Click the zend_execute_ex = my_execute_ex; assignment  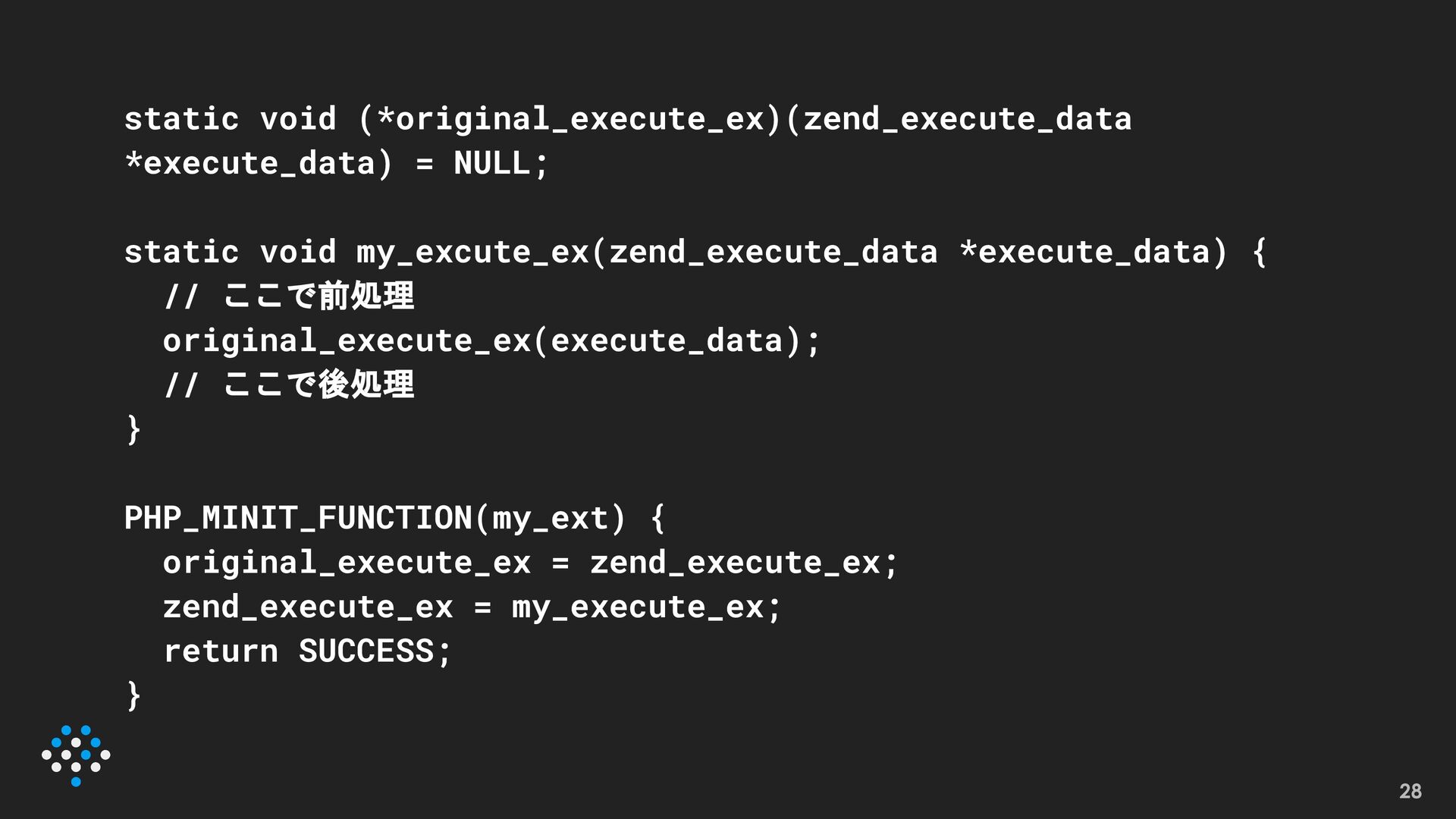click(472, 607)
